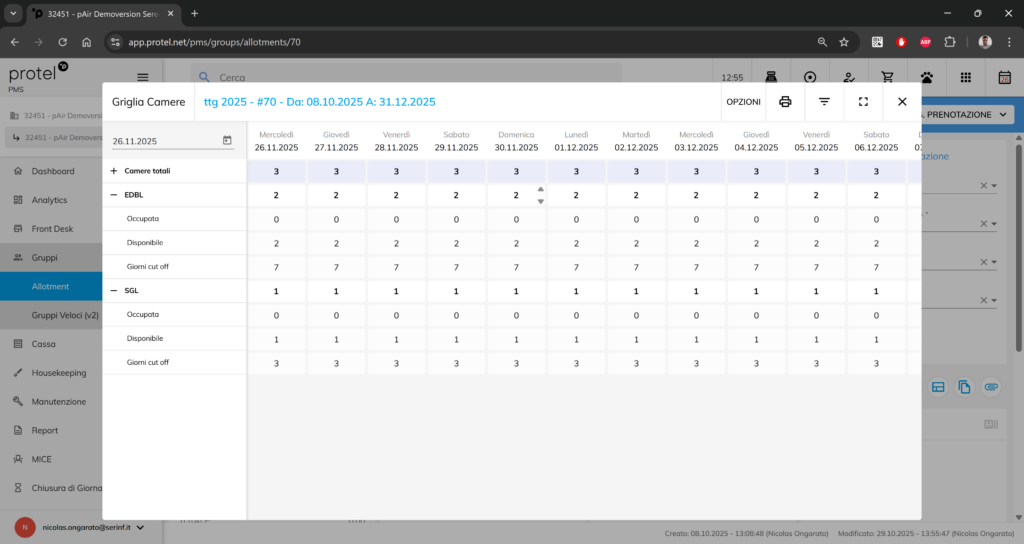Open the OPZIONI menu
1024x544 pixels.
coord(743,102)
